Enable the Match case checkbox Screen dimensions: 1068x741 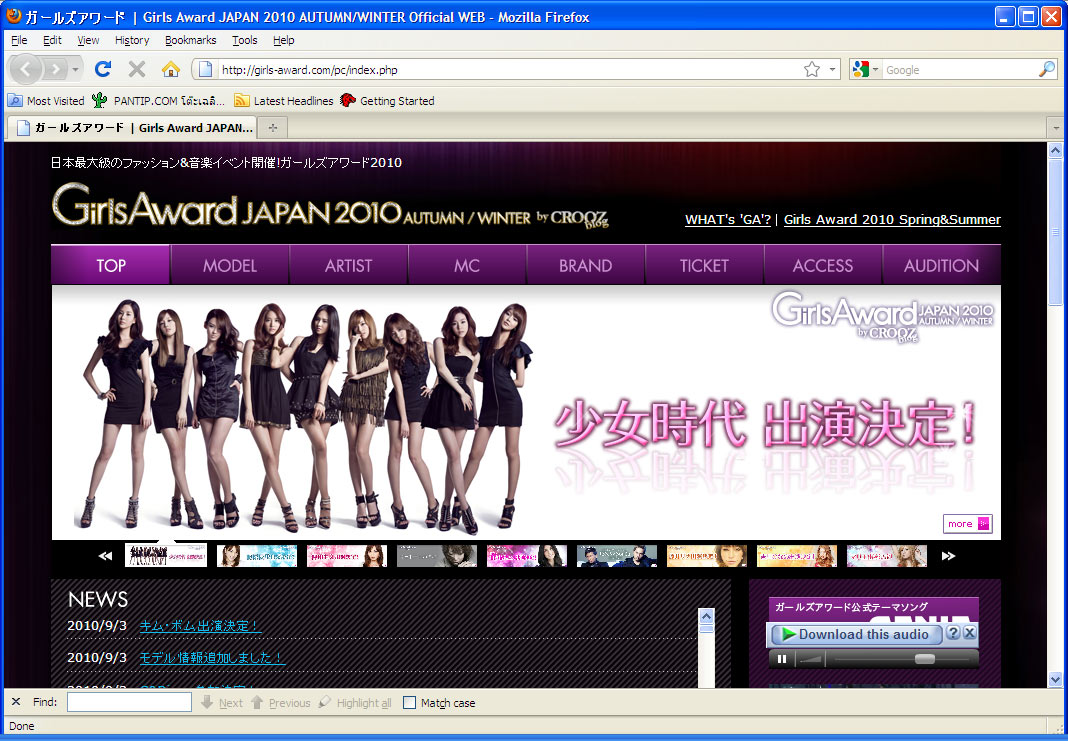pyautogui.click(x=409, y=702)
